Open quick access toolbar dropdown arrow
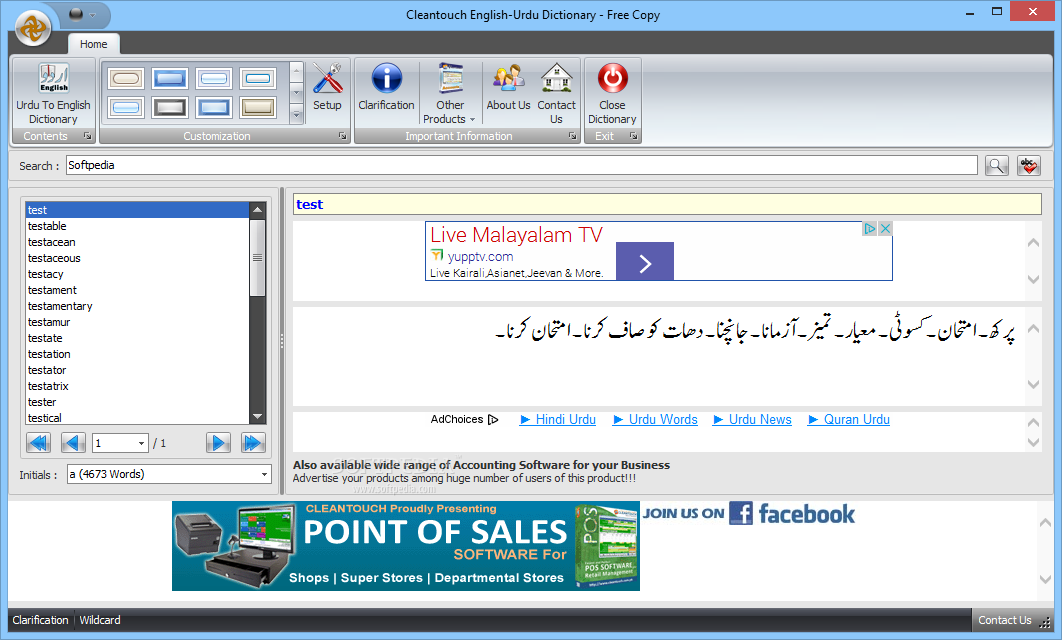 click(93, 14)
